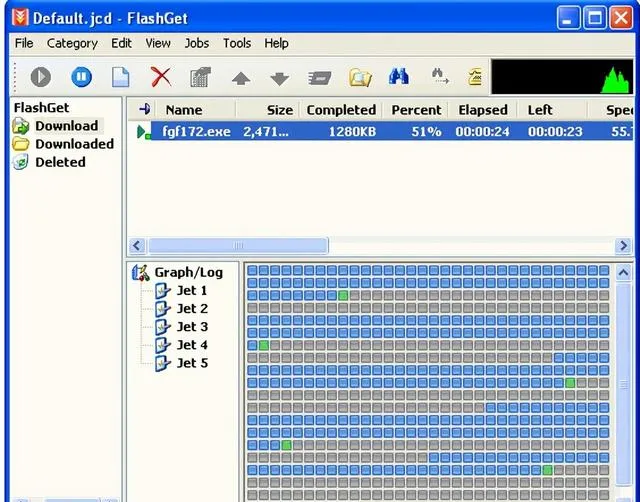
Task: Click the right scroll arrow of job list
Action: pyautogui.click(x=623, y=246)
